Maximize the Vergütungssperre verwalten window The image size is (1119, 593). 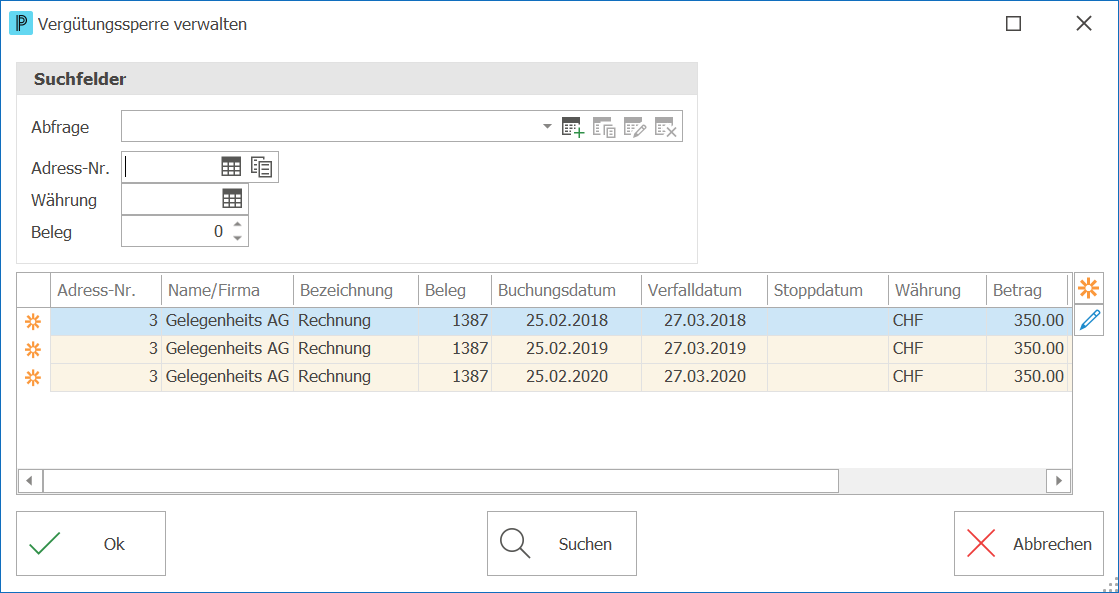1013,24
